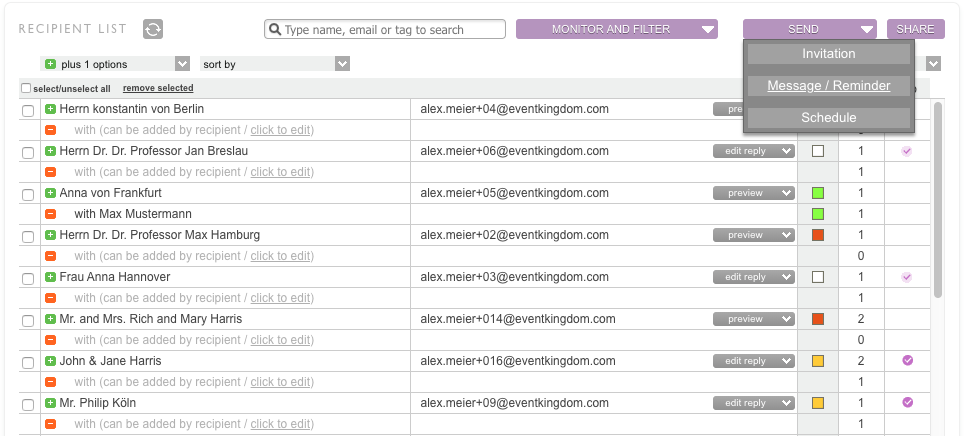Click purple checkmark icon in John & Jane Harris row
The height and width of the screenshot is (436, 964).
[907, 360]
